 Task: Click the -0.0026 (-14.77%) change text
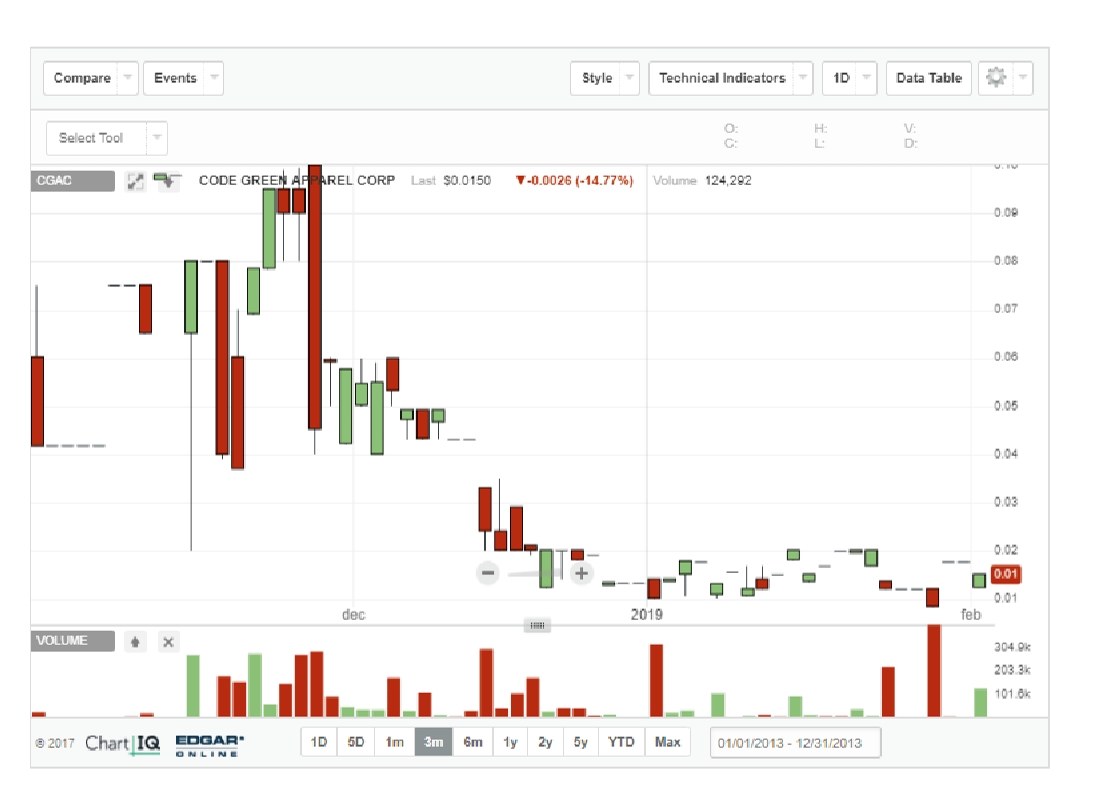click(x=575, y=180)
